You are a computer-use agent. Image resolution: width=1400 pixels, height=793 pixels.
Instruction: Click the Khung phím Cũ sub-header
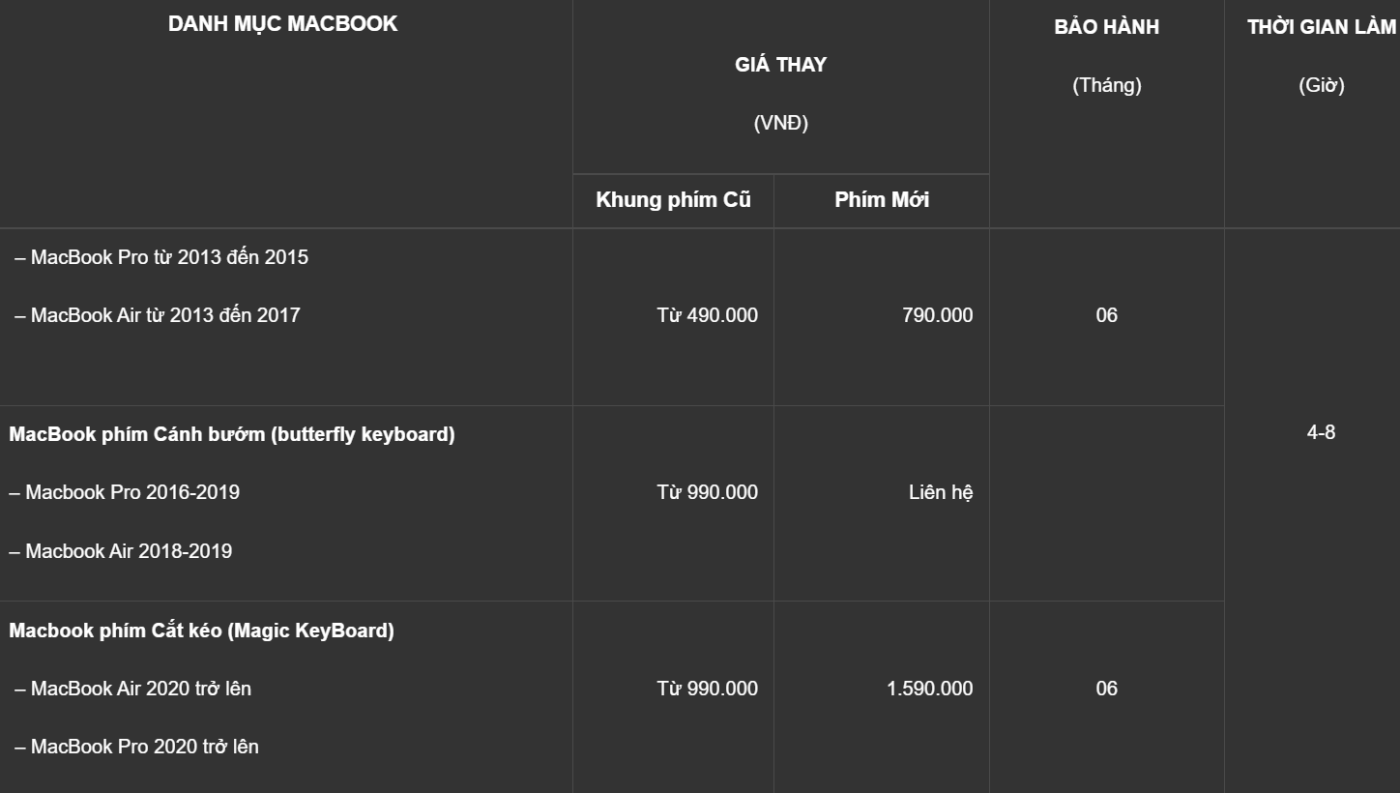[x=673, y=200]
